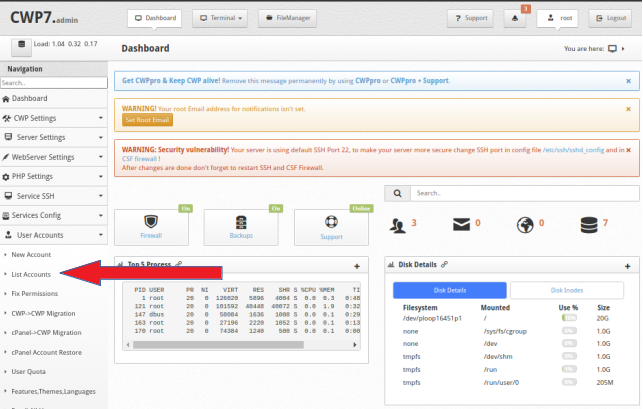Open the Backups server icon

click(241, 222)
